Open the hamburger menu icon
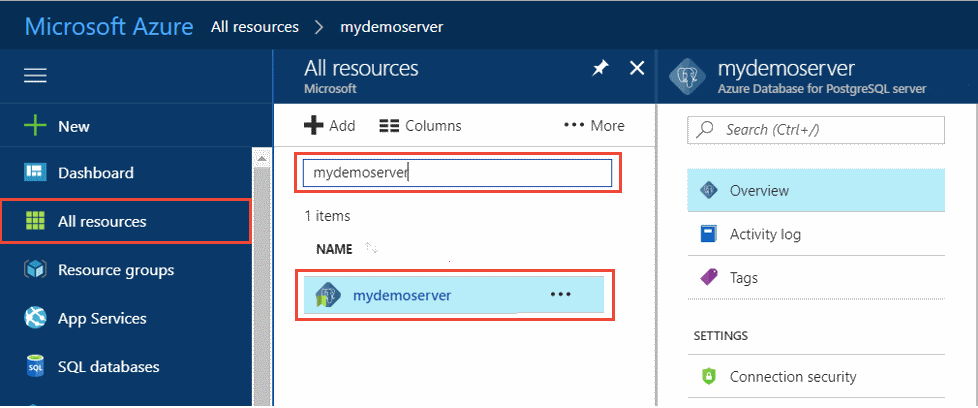978x408 pixels. (x=36, y=76)
